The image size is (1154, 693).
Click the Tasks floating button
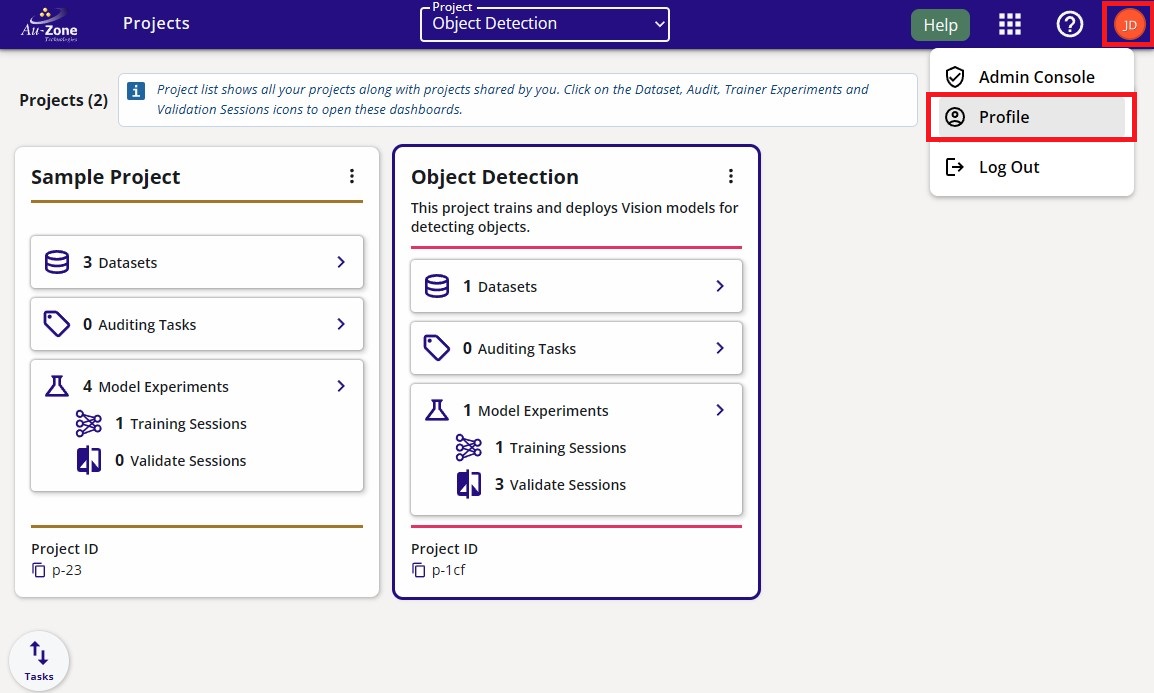(39, 661)
